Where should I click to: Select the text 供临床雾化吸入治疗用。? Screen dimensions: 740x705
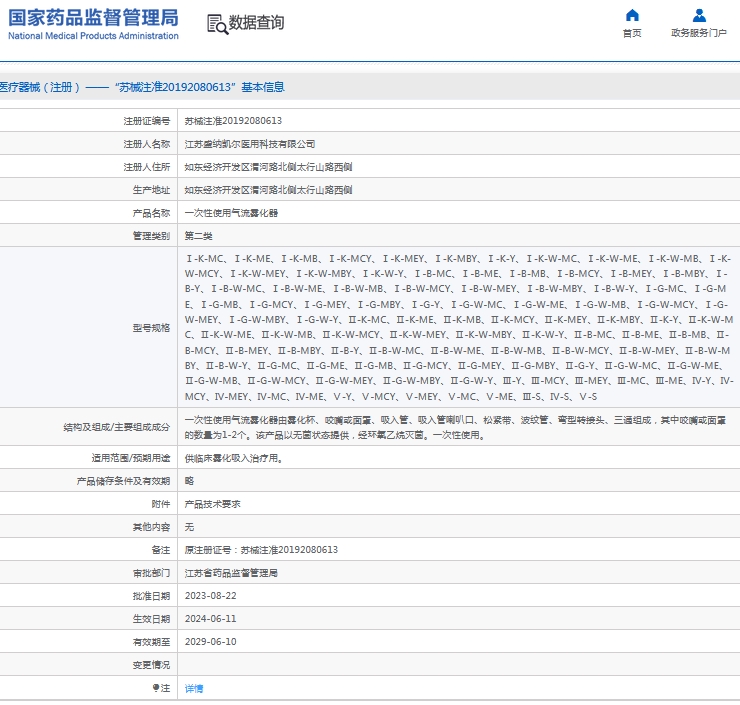(x=234, y=458)
